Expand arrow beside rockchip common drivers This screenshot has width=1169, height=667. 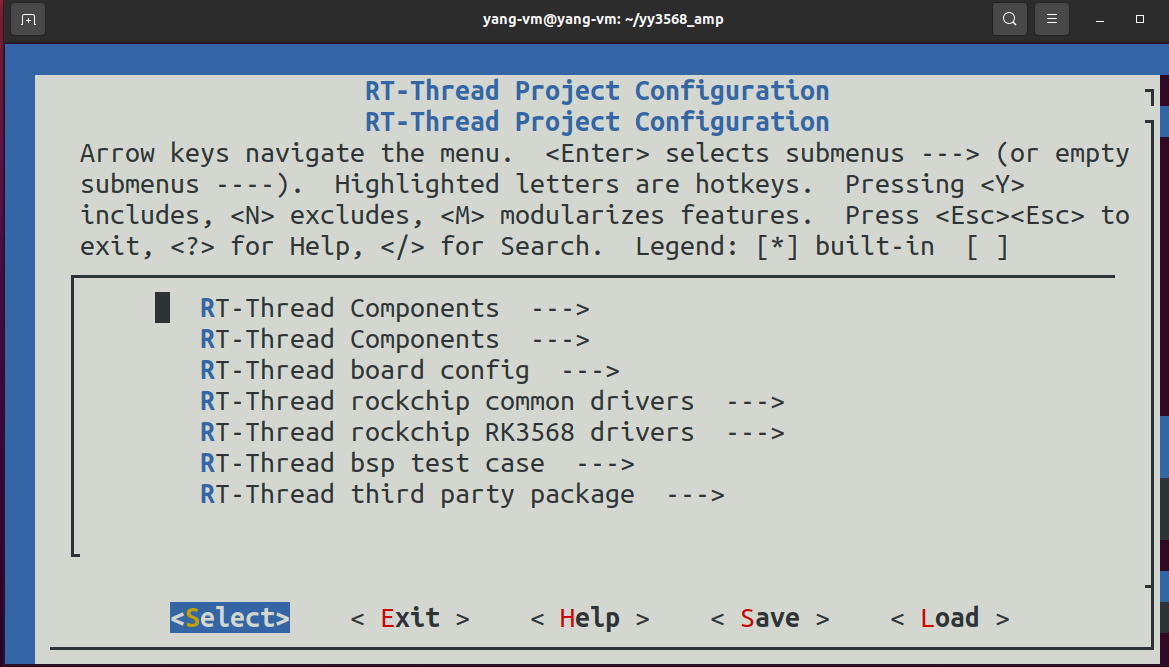click(755, 401)
